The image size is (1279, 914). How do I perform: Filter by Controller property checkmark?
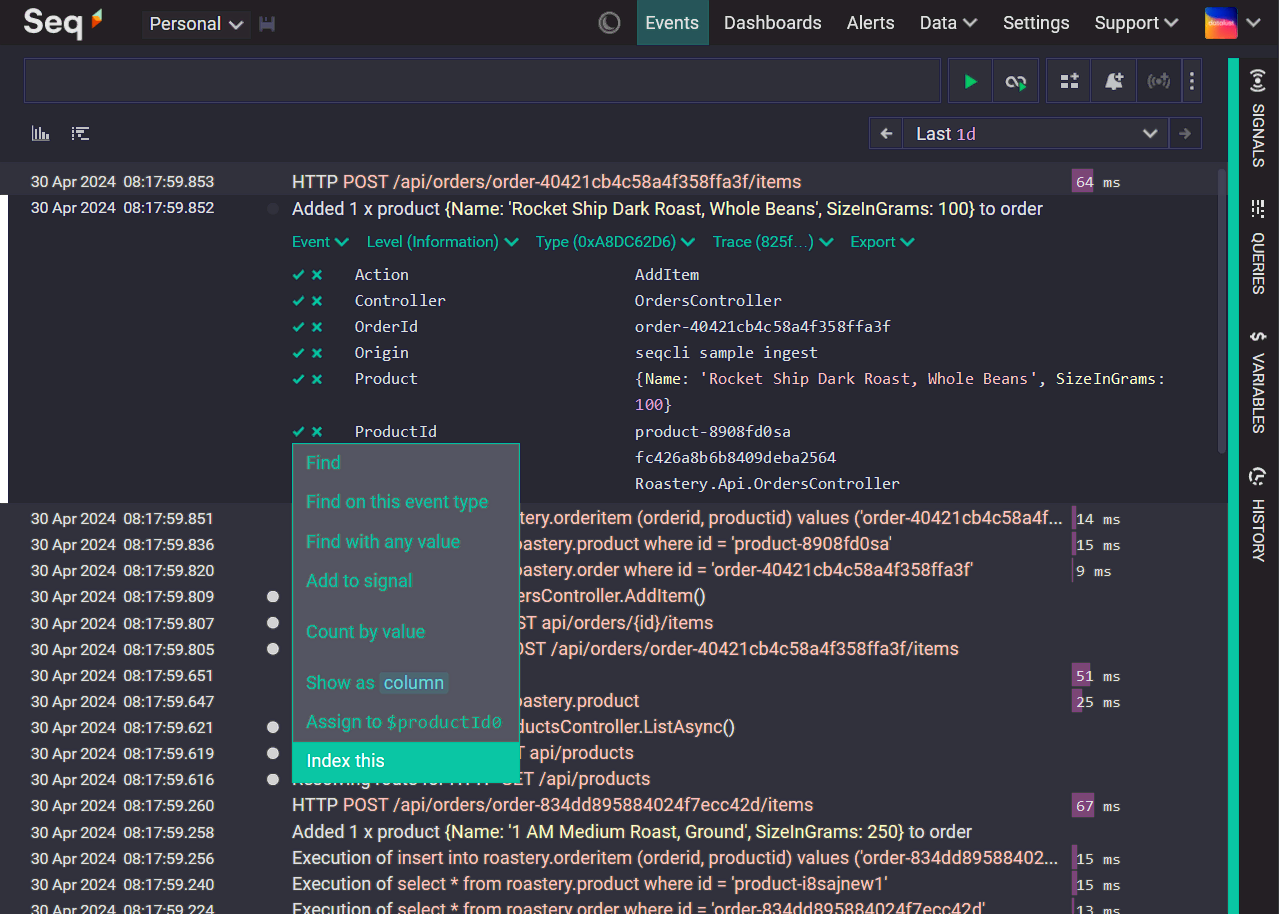click(298, 300)
